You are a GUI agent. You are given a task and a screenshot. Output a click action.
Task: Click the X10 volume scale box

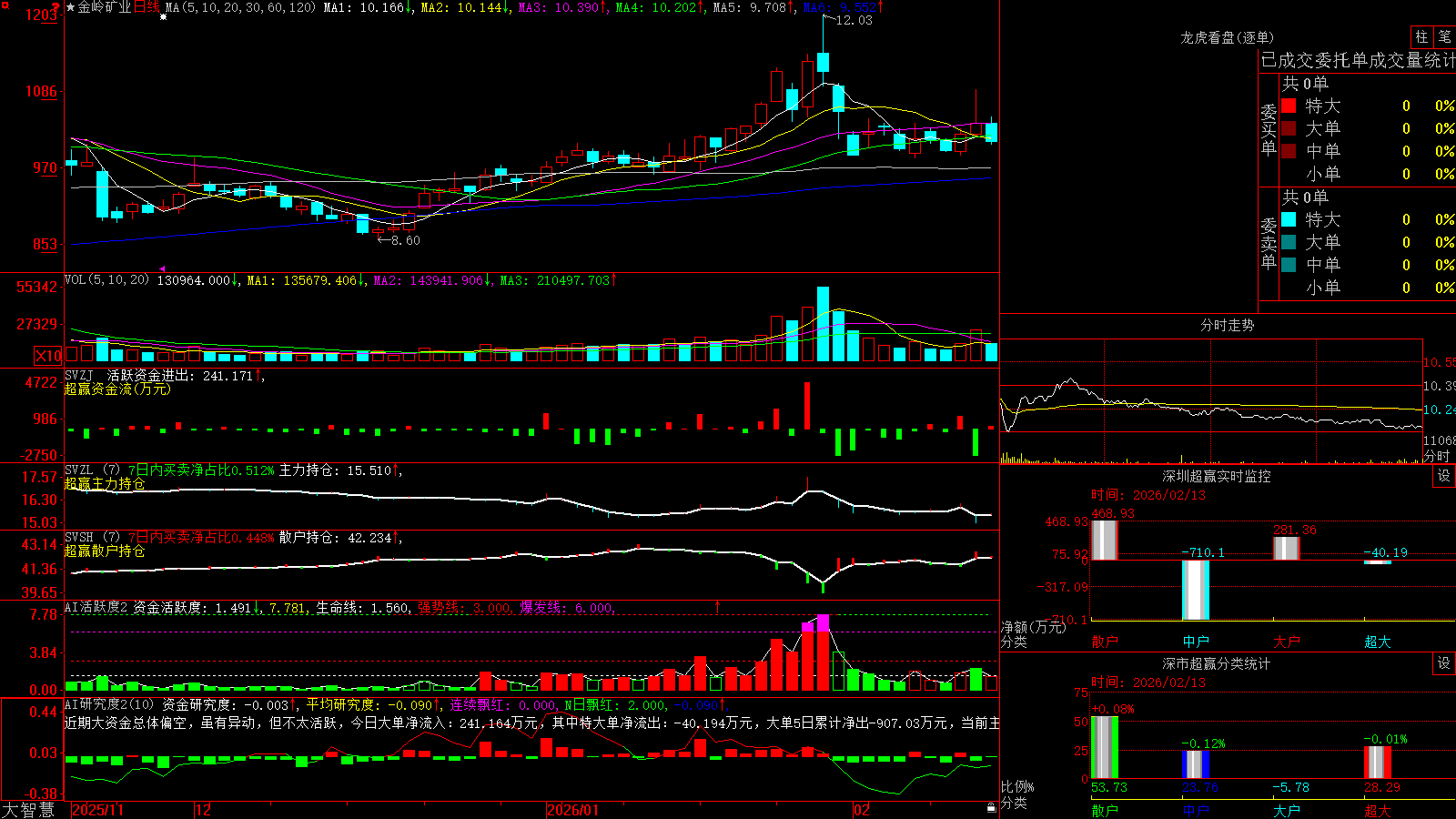point(48,356)
